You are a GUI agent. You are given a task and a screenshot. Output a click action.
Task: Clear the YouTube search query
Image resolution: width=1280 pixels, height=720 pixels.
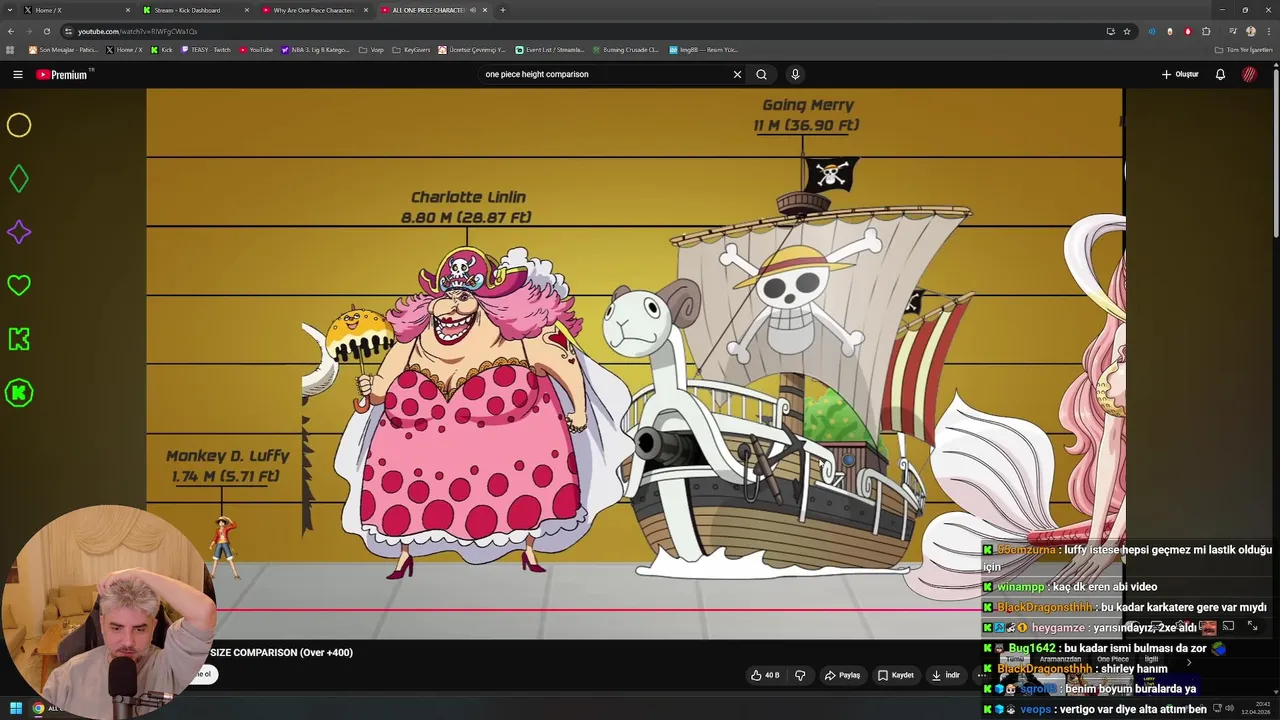coord(737,74)
